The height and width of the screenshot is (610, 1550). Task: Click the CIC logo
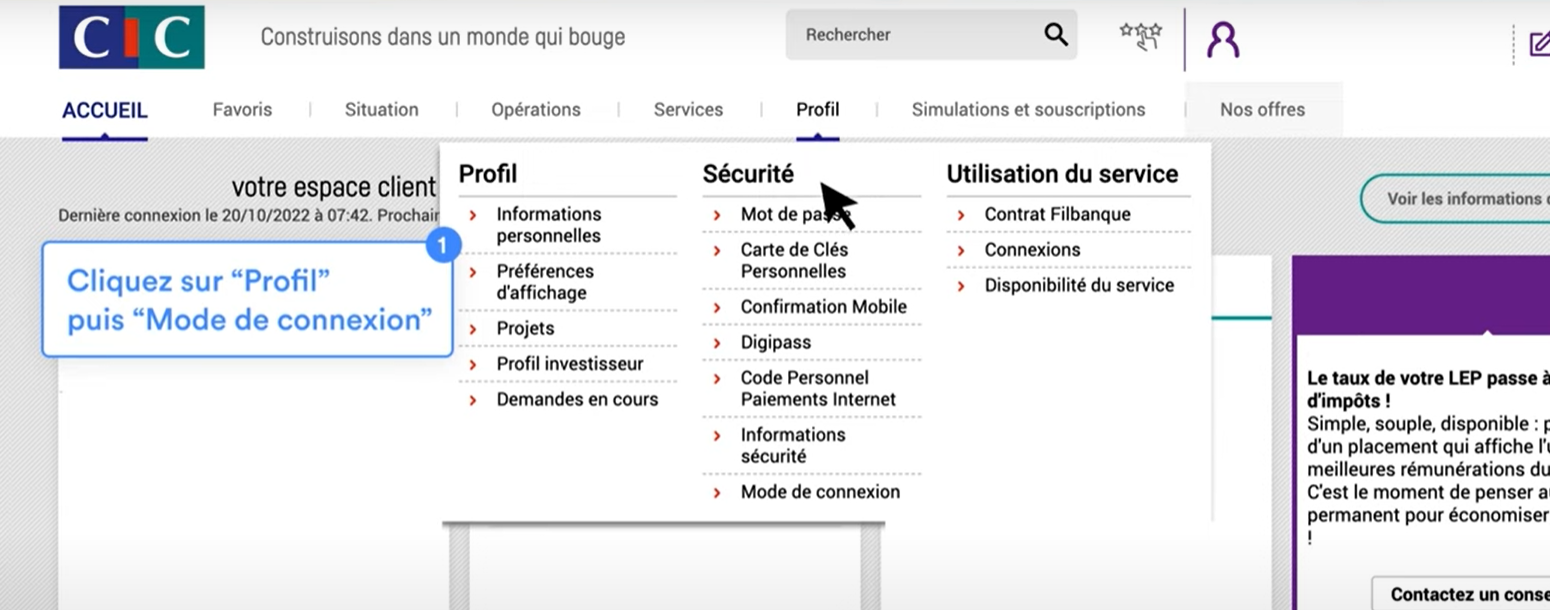point(131,37)
